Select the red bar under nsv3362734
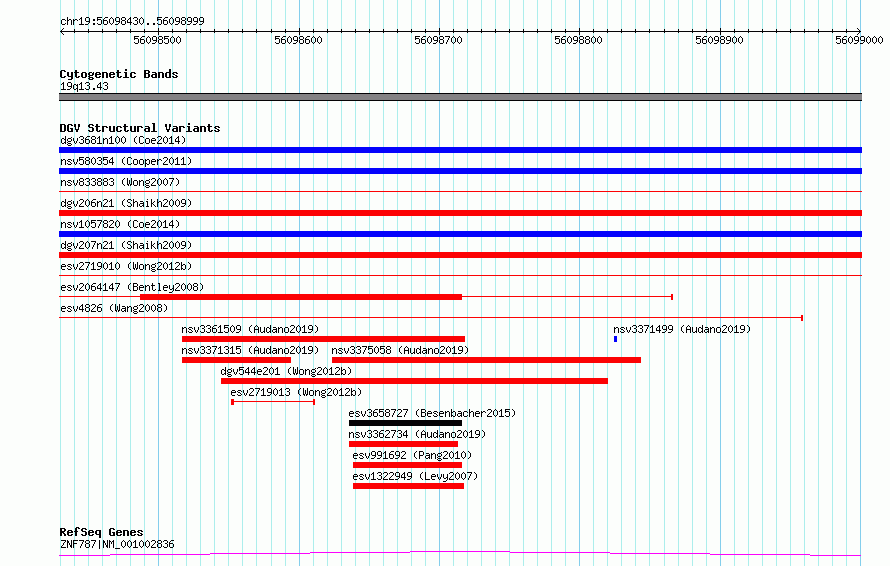The height and width of the screenshot is (566, 890). [403, 444]
